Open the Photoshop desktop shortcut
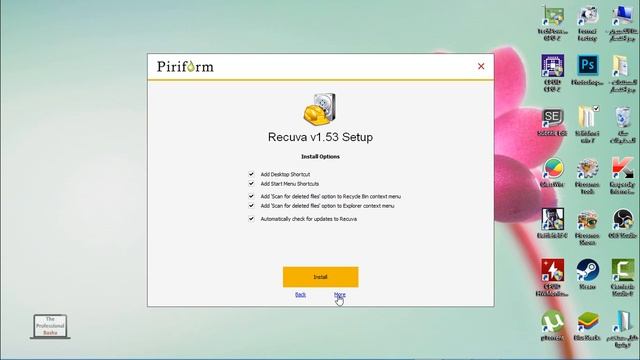640x360 pixels. 587,70
